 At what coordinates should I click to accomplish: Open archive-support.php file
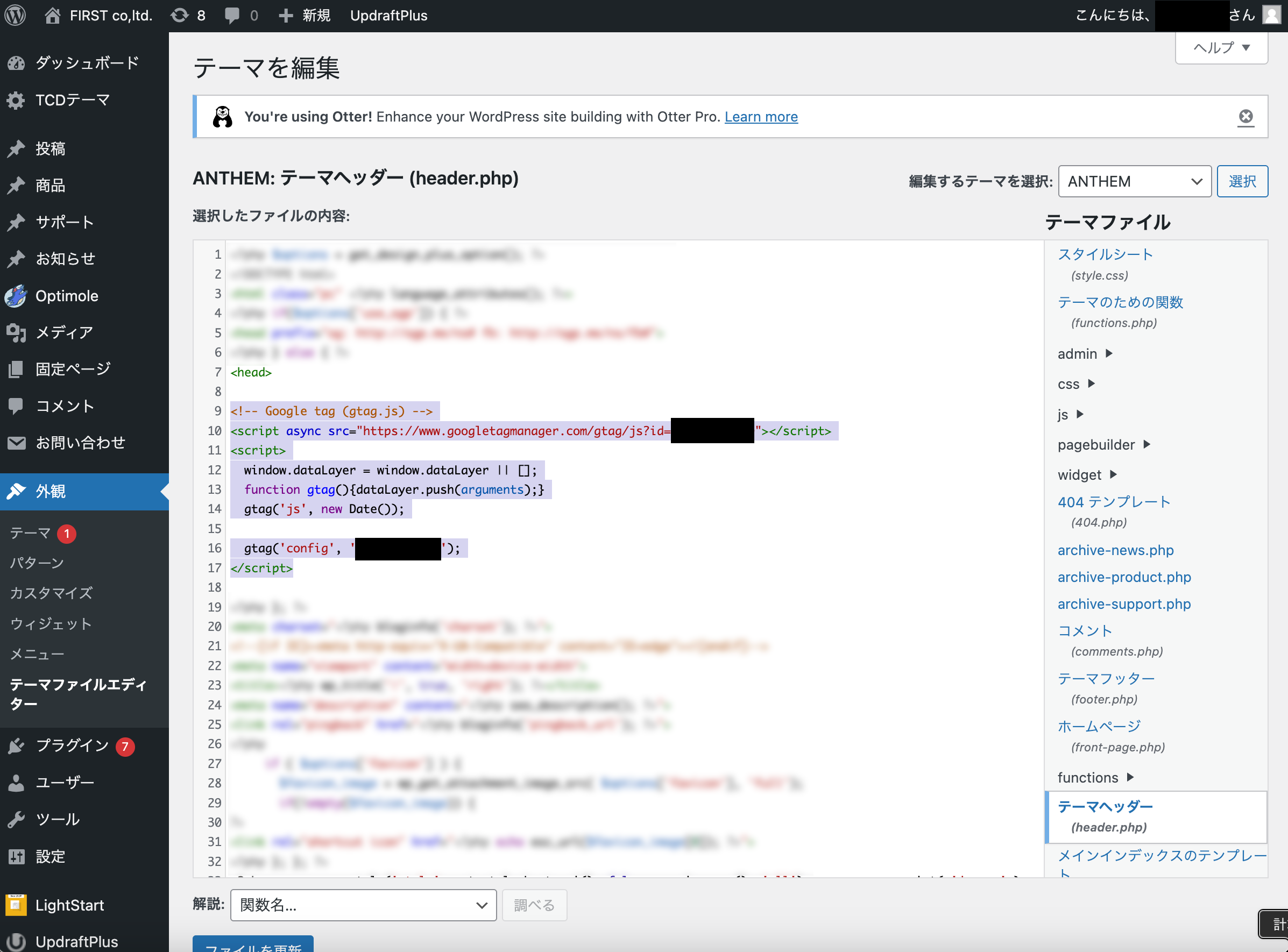(x=1124, y=605)
